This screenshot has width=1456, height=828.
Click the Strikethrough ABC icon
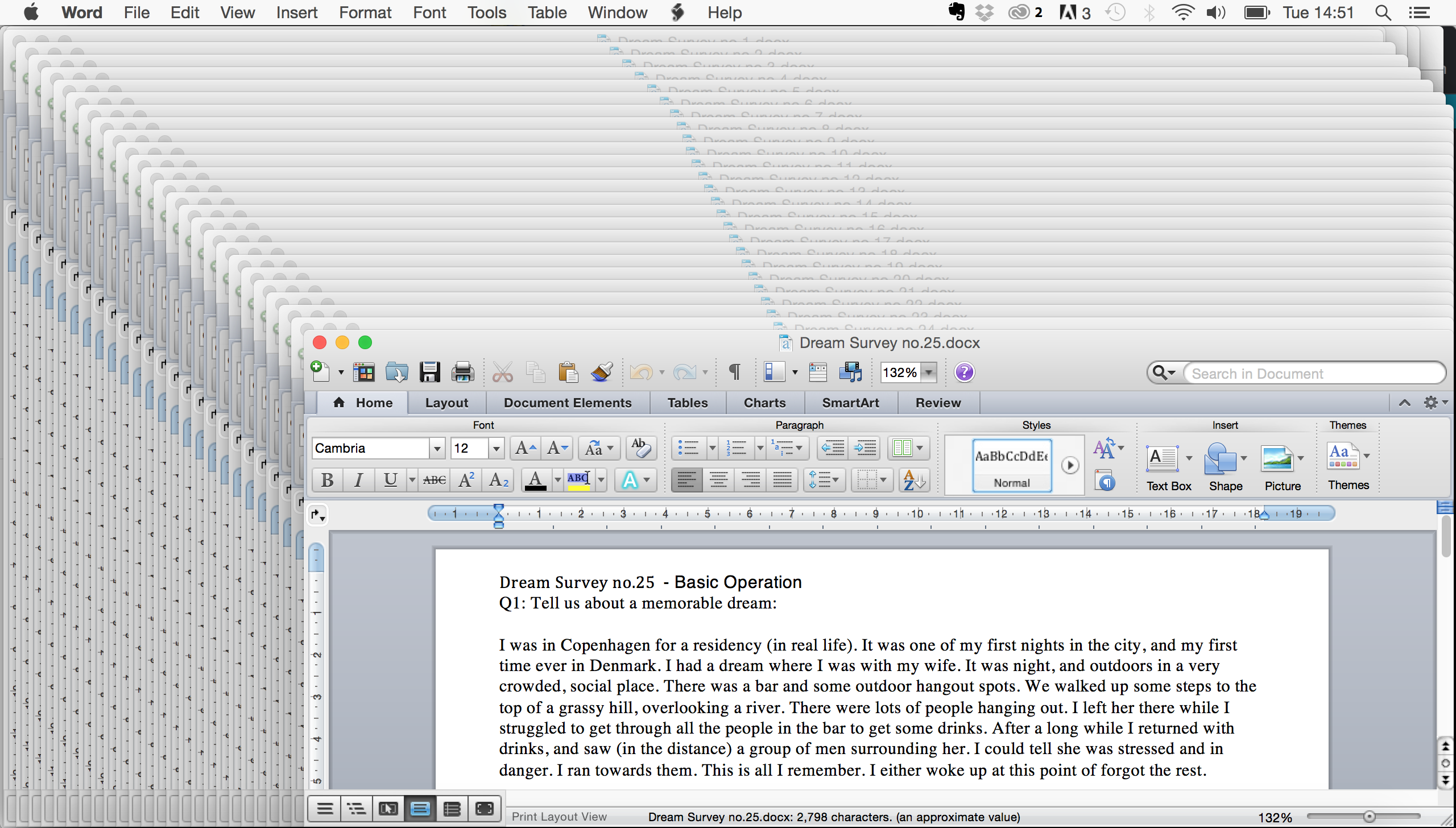(435, 480)
